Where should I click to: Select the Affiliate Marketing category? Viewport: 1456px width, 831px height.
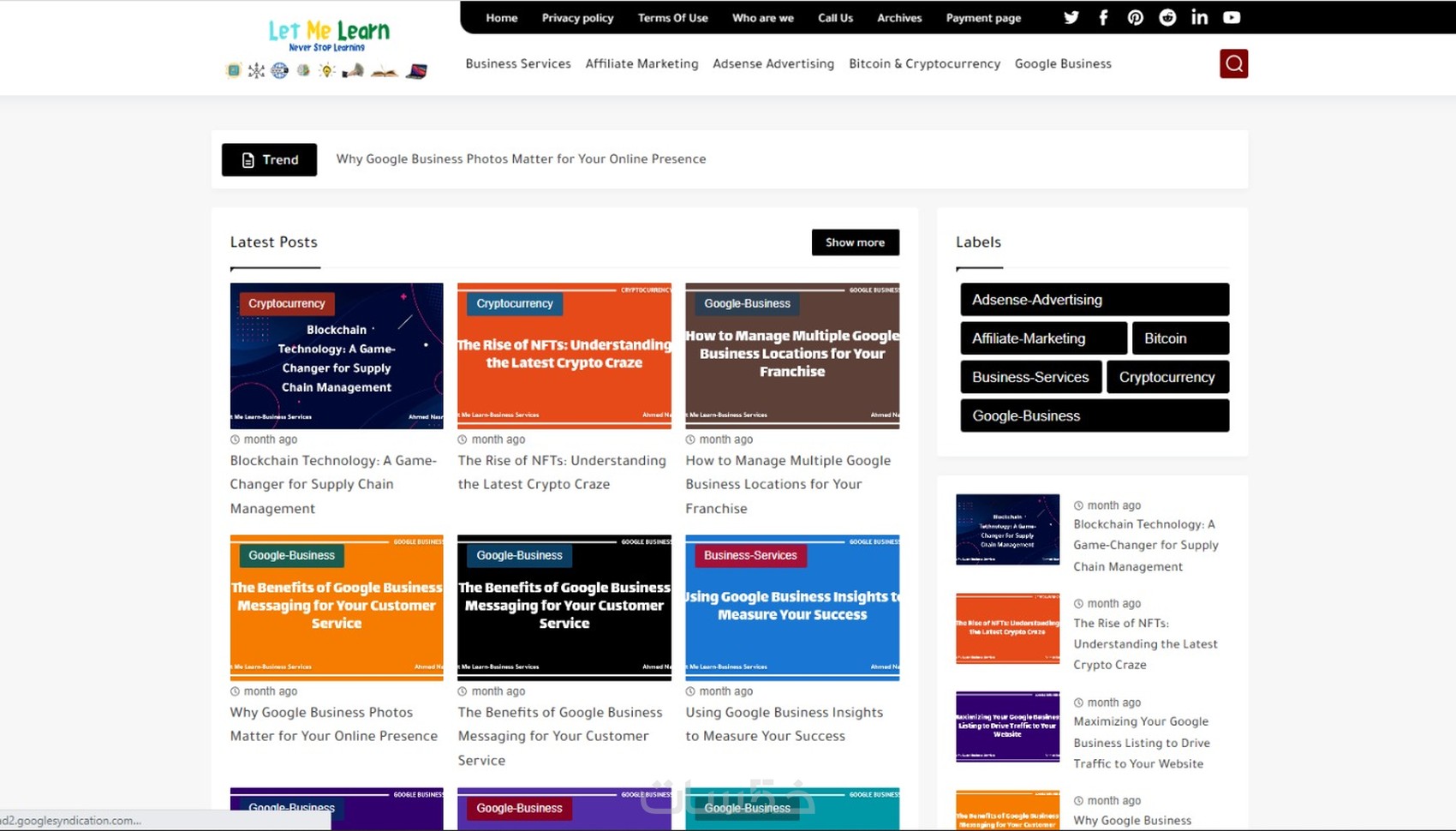[x=641, y=63]
